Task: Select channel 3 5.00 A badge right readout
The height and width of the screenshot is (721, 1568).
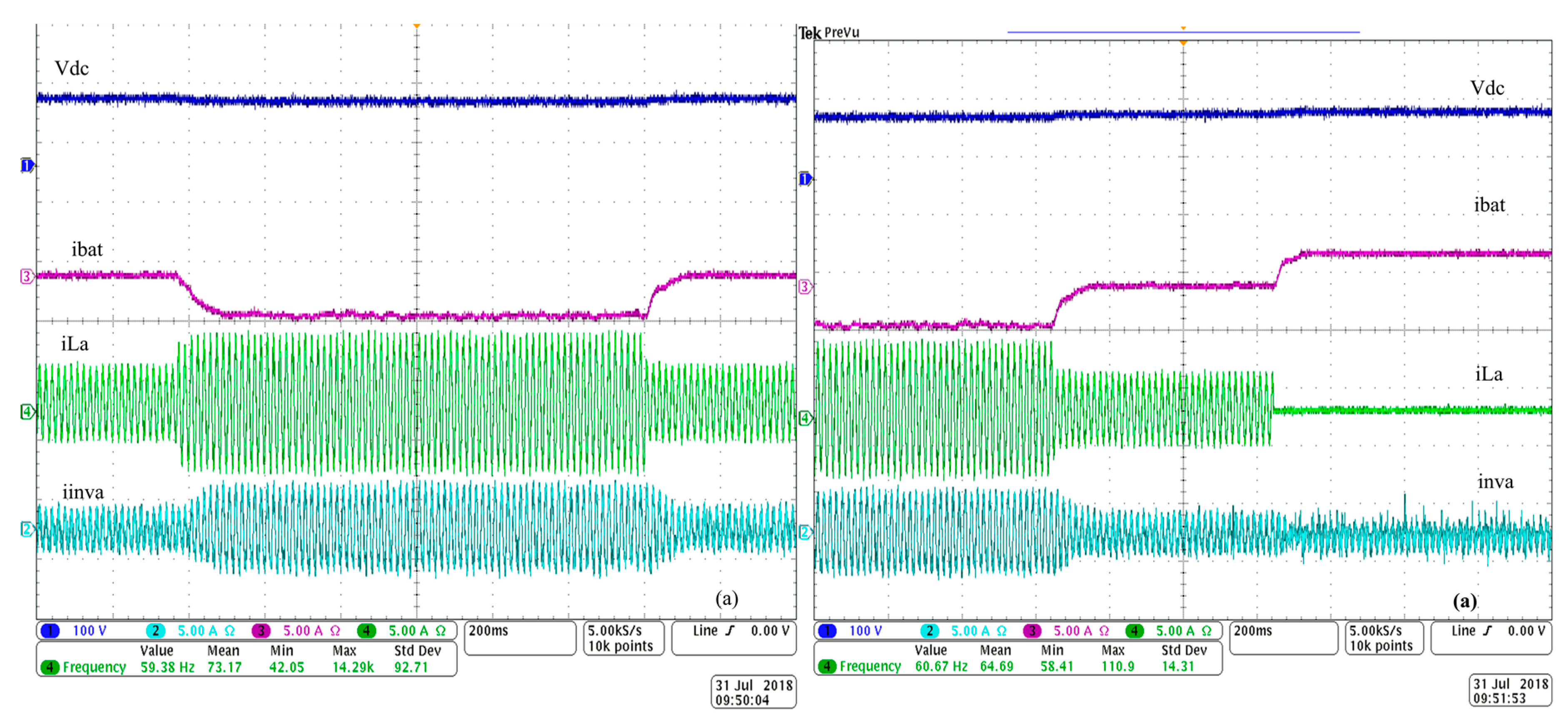Action: [1032, 630]
